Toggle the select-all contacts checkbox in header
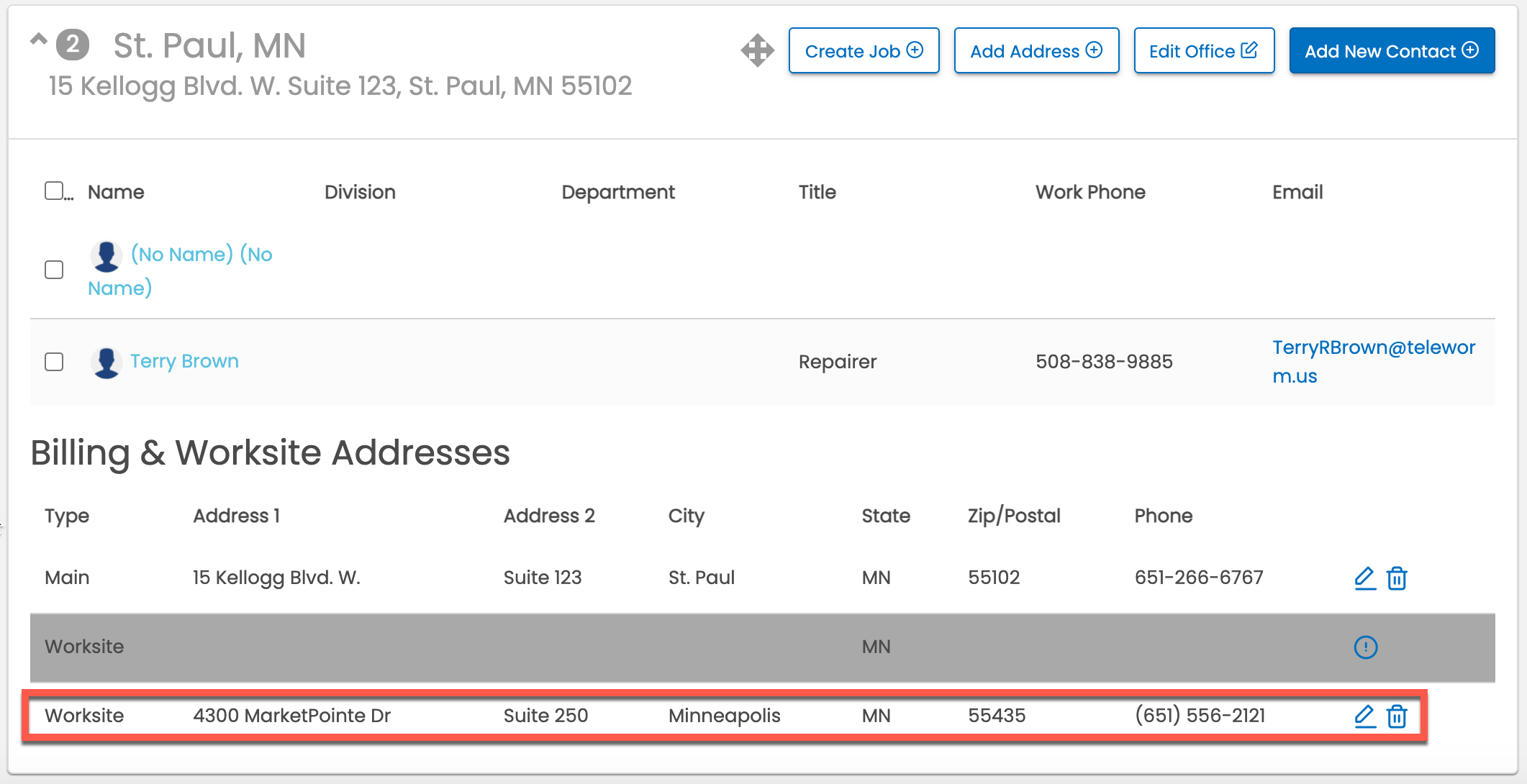 click(x=54, y=191)
